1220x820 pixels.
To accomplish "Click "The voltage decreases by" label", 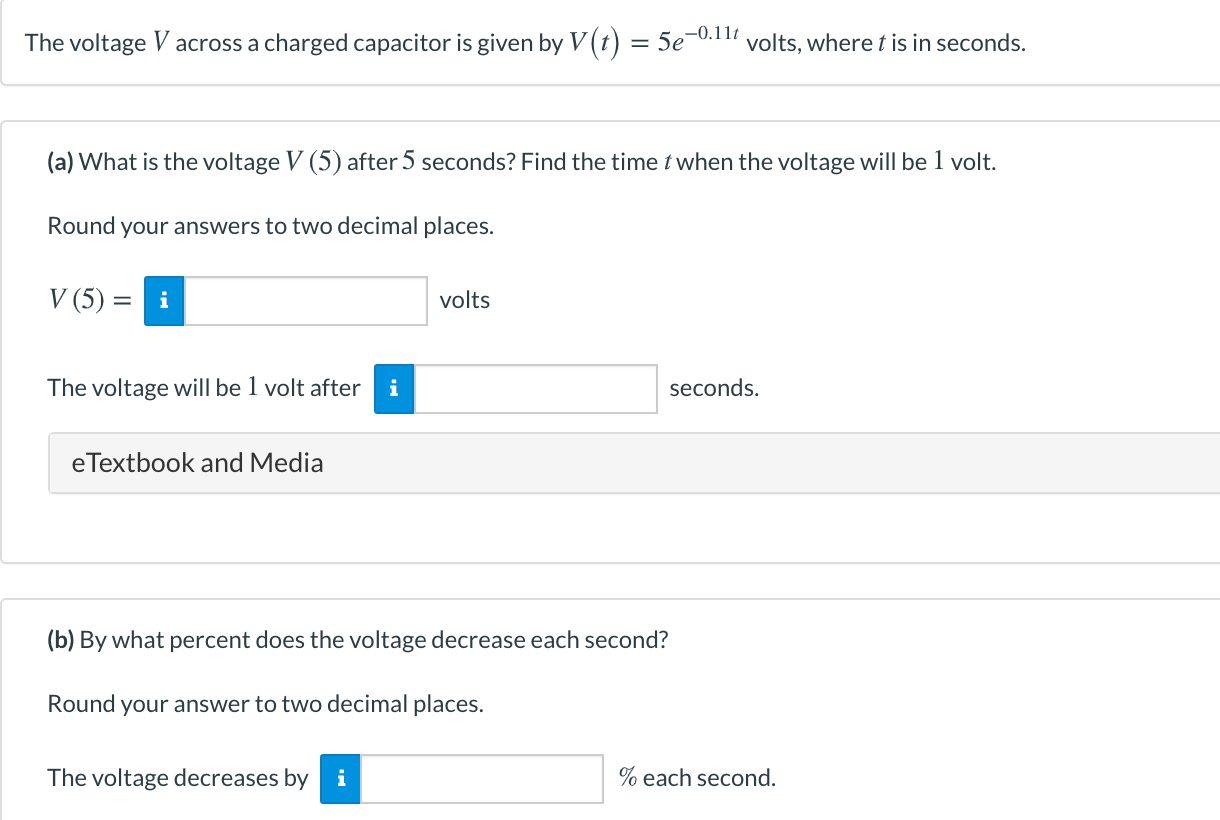I will tap(178, 778).
